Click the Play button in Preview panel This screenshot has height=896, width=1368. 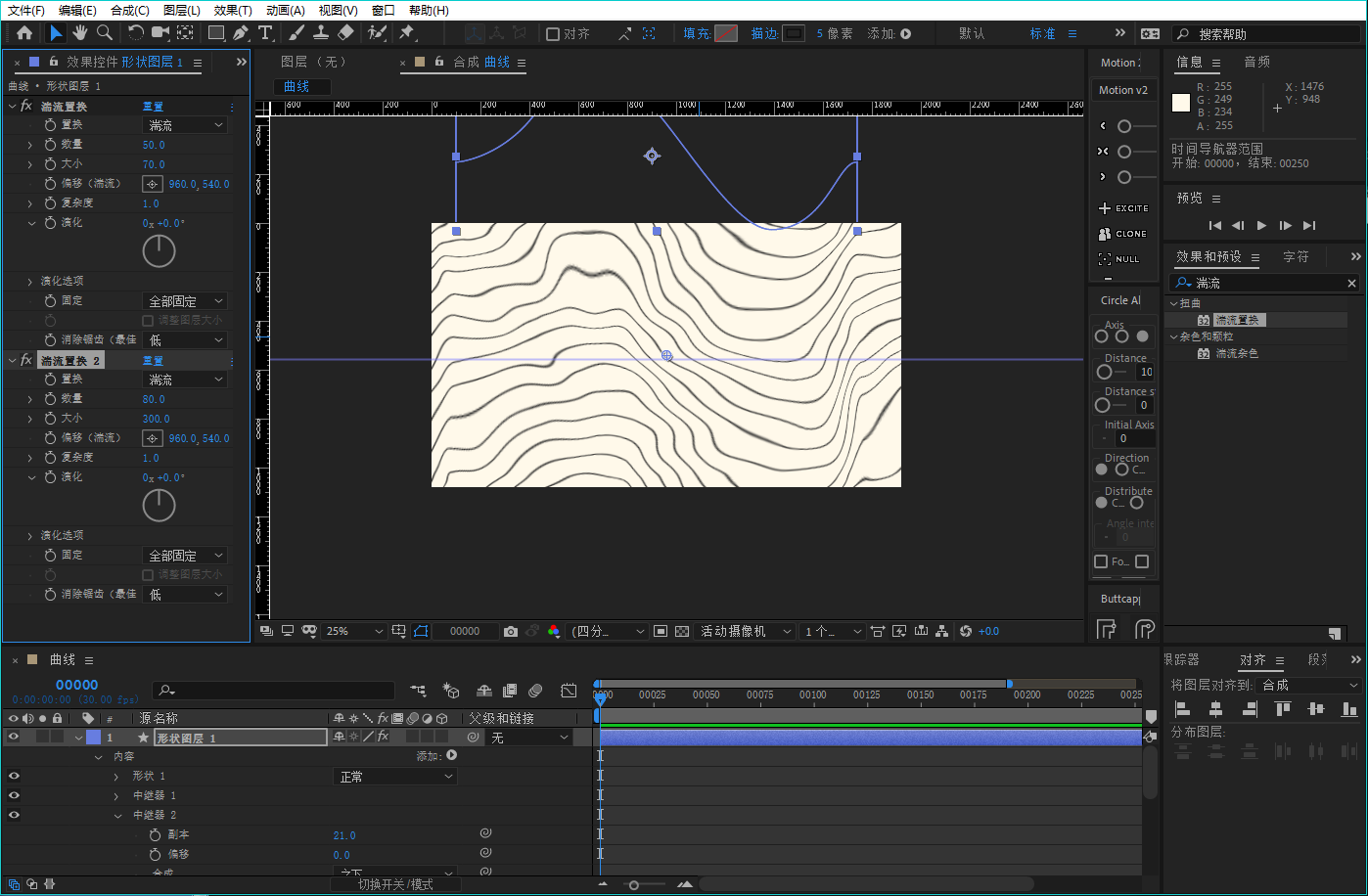coord(1261,226)
